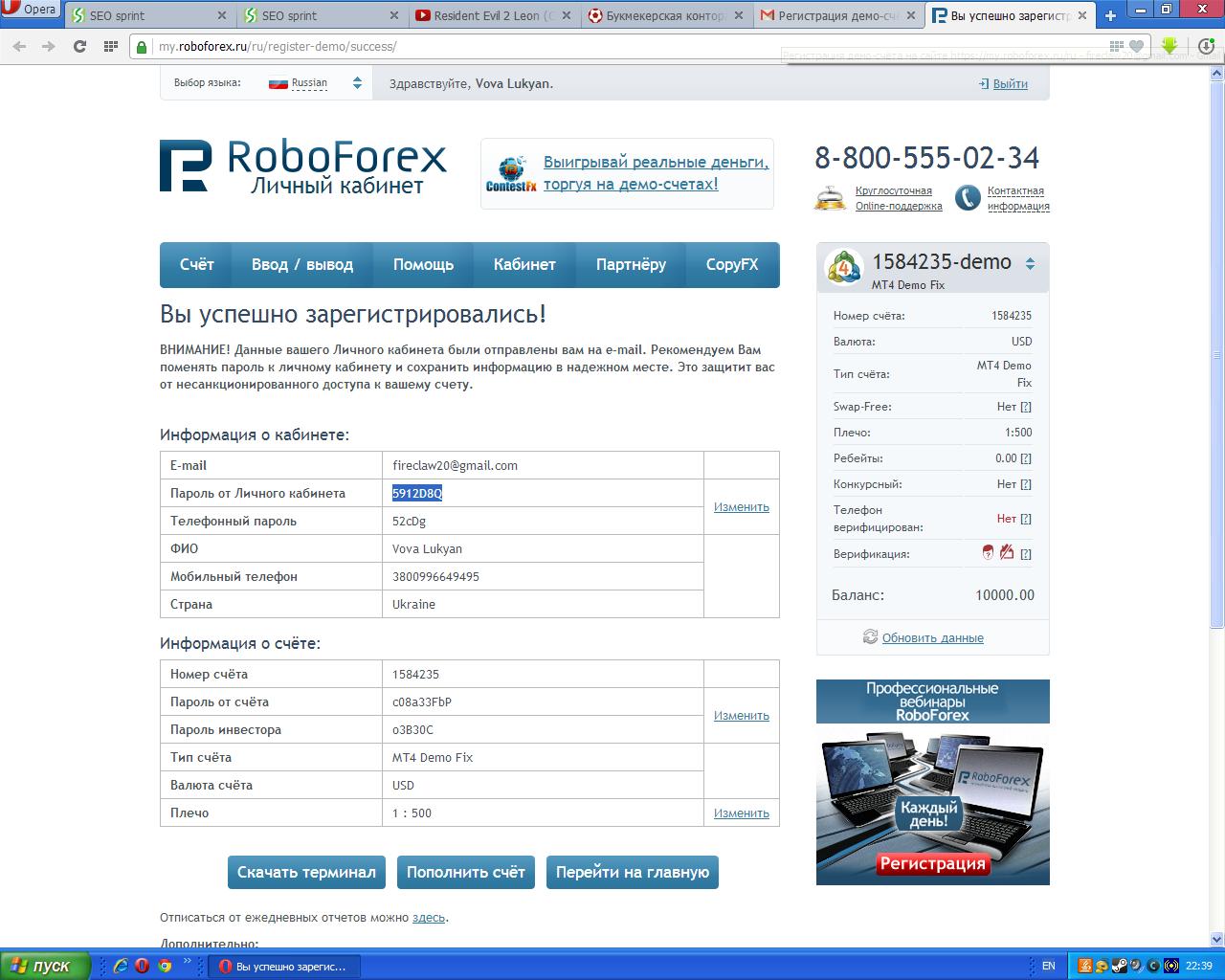Switch to the Resident Evil 2 Leon tab
This screenshot has height=980, width=1225.
494,15
